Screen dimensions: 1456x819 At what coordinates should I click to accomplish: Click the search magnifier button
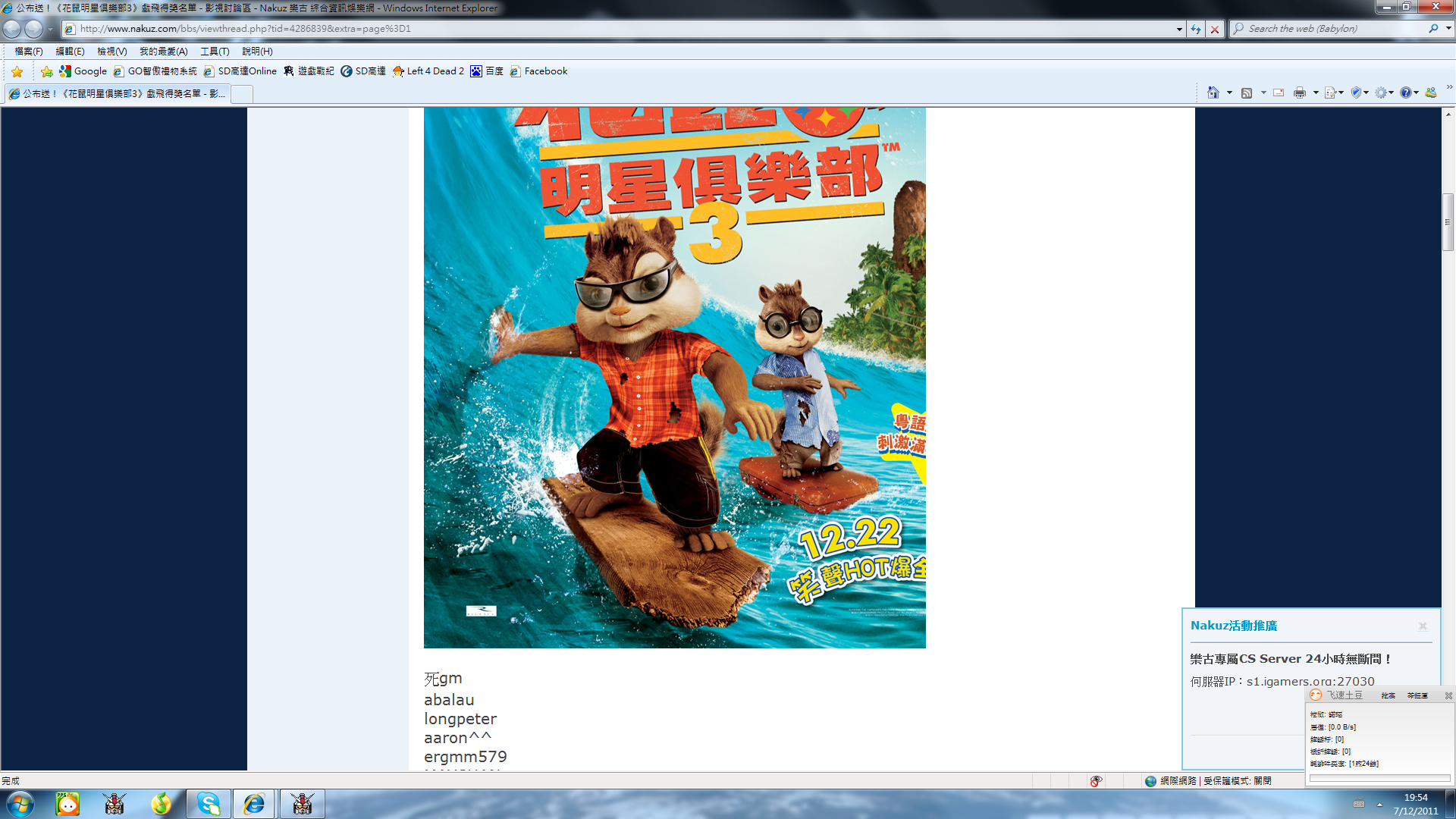pos(1433,29)
